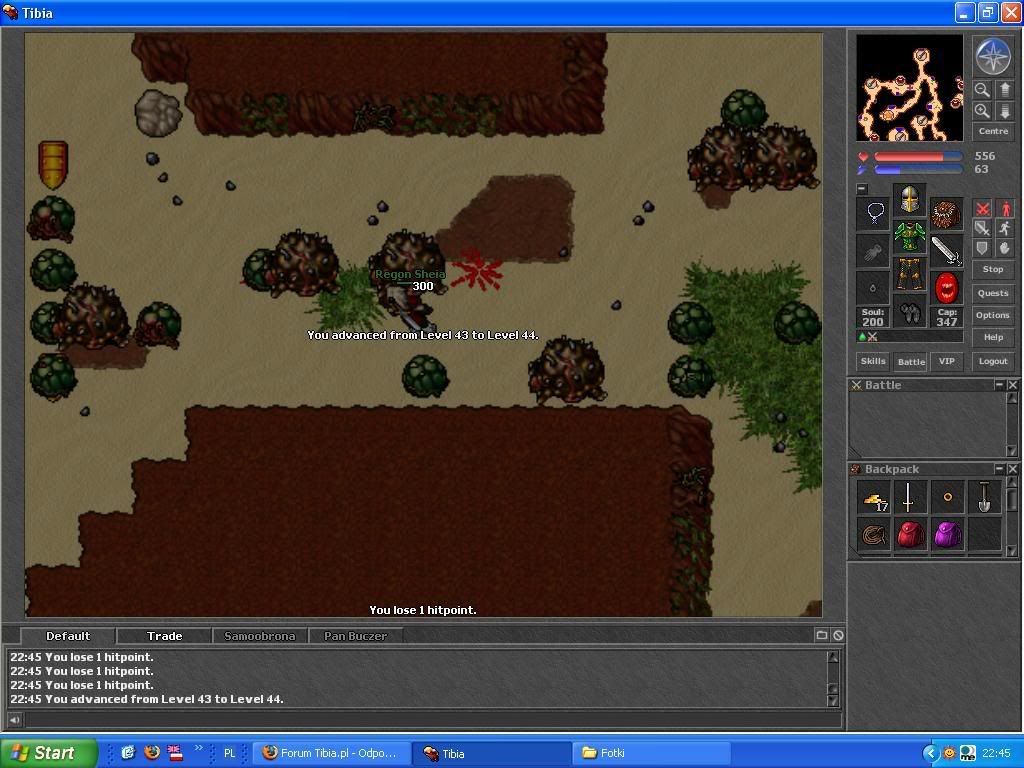Click the chat message input field

click(432, 720)
